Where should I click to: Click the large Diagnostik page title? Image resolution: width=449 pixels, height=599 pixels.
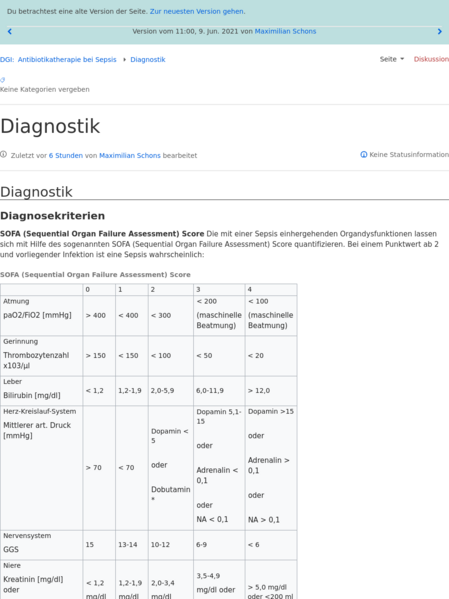click(x=50, y=126)
